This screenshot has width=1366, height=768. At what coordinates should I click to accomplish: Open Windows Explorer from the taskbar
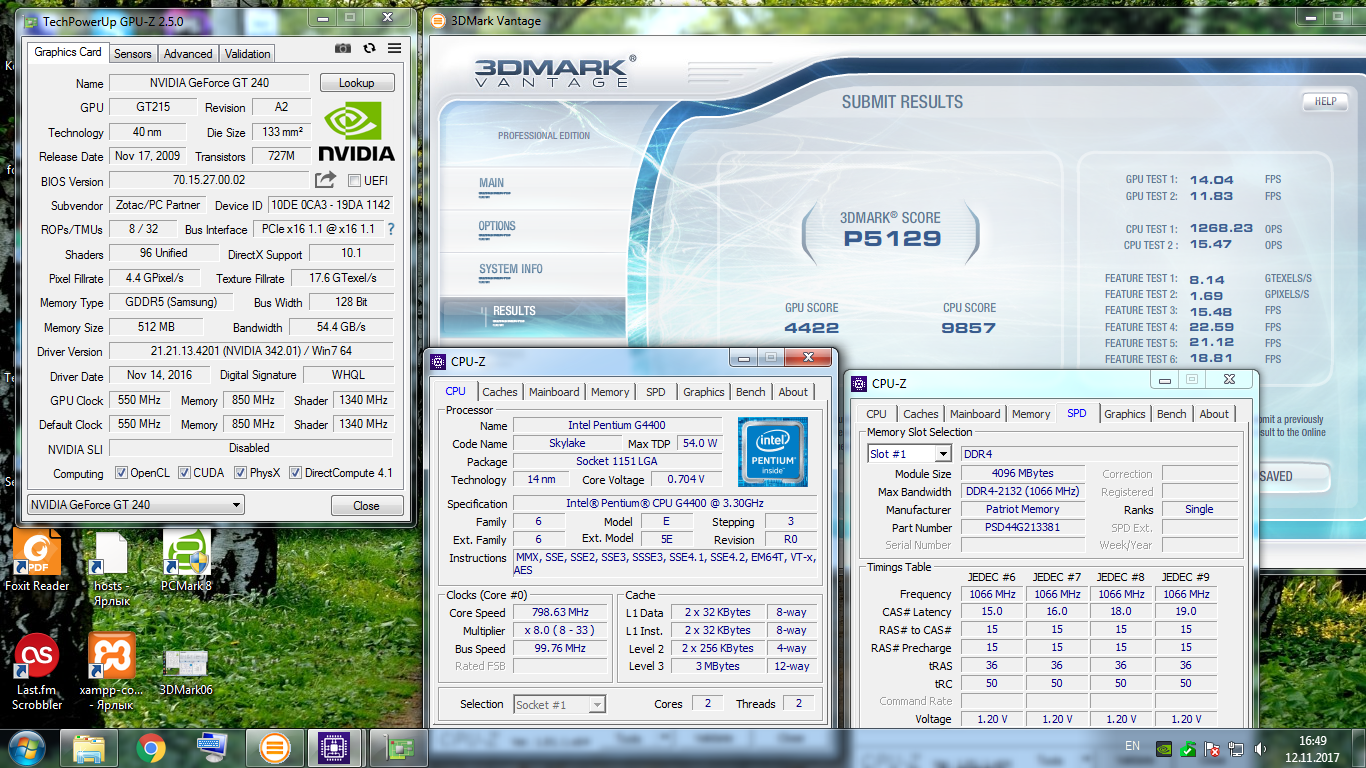(90, 747)
